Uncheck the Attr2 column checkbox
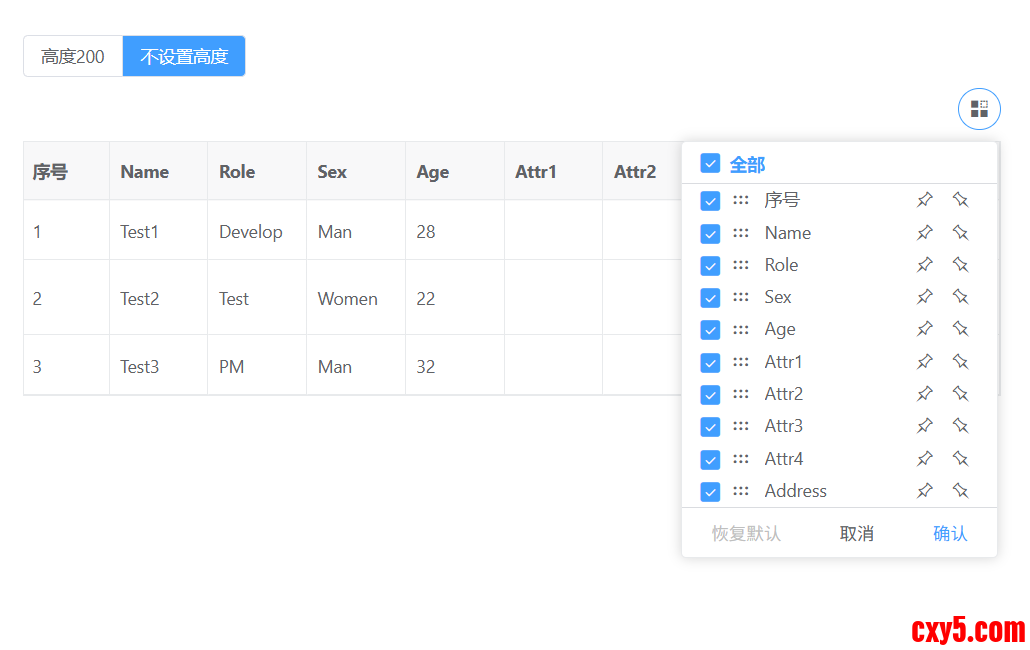This screenshot has width=1030, height=650. (710, 394)
